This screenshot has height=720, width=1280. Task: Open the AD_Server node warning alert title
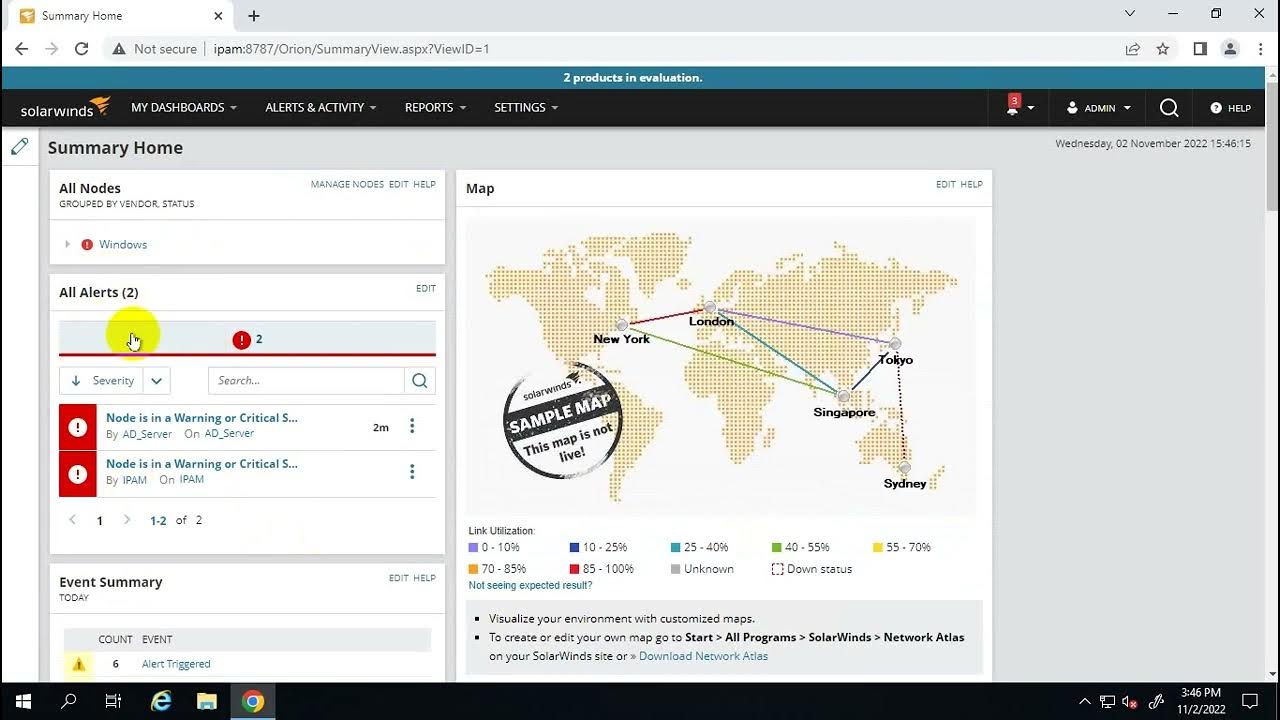tap(202, 418)
